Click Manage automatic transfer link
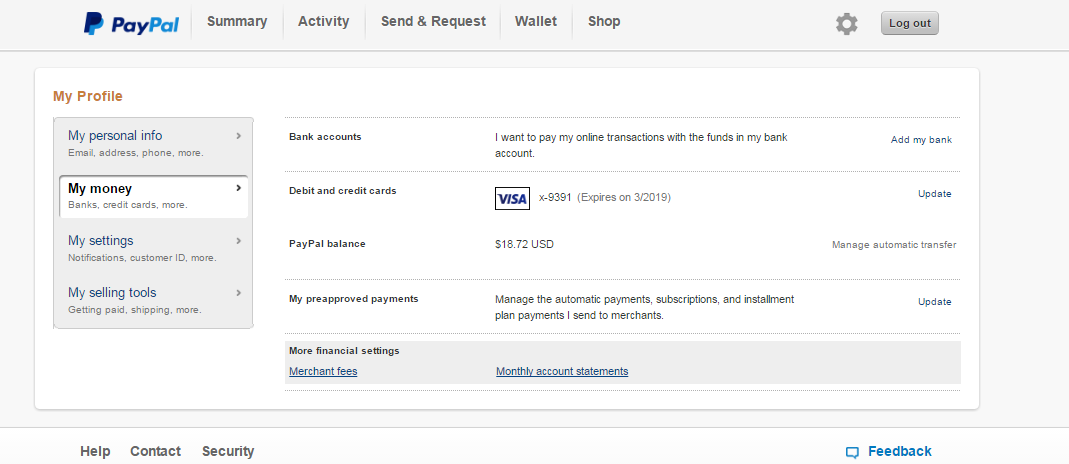Screen dimensions: 1069x464 [x=894, y=245]
